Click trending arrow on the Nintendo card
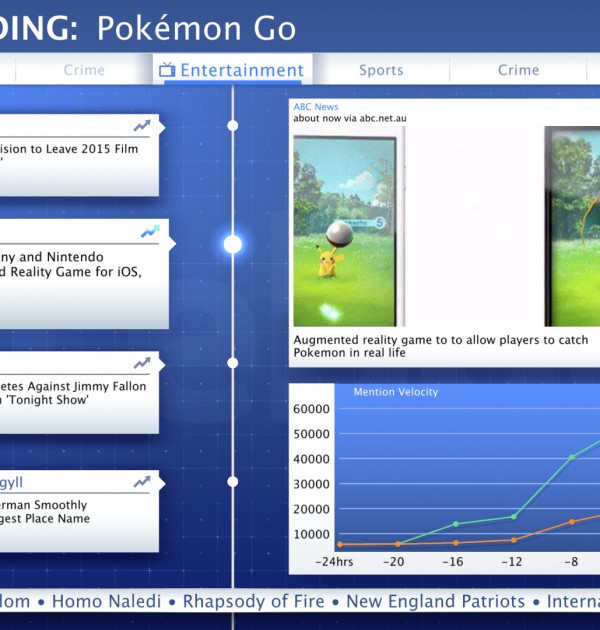This screenshot has height=630, width=600. click(150, 232)
